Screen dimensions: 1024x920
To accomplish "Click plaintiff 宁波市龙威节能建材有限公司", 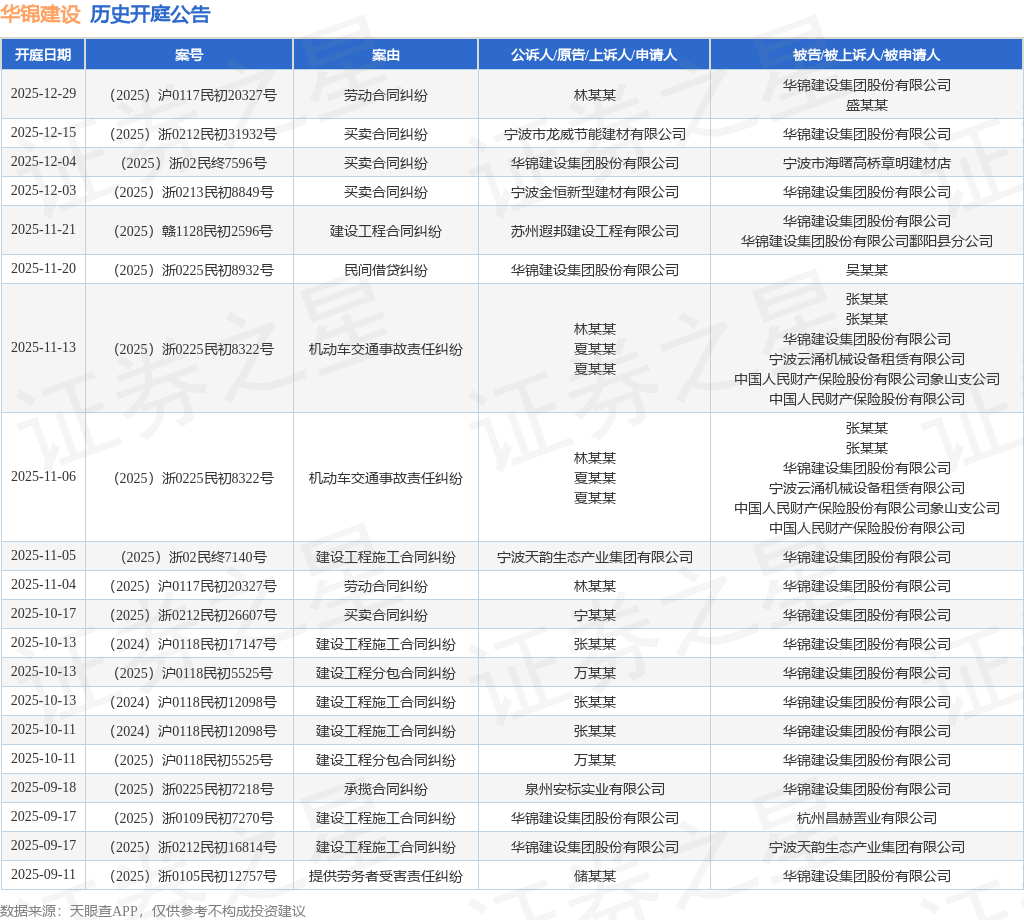I will pos(595,135).
